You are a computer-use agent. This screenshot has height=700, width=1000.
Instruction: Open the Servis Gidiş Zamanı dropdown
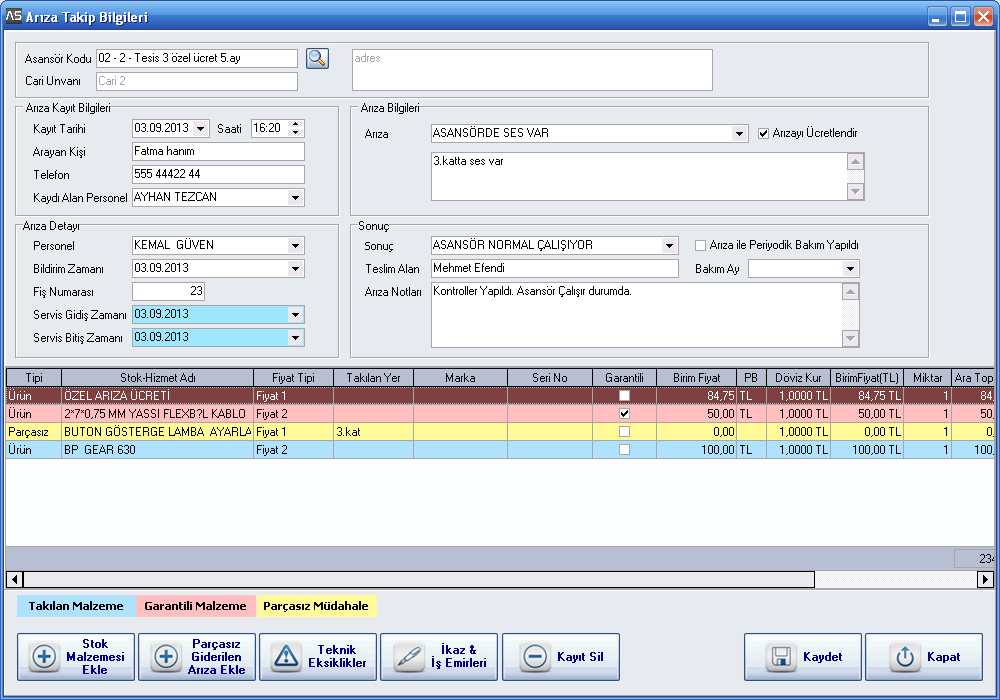[x=295, y=314]
